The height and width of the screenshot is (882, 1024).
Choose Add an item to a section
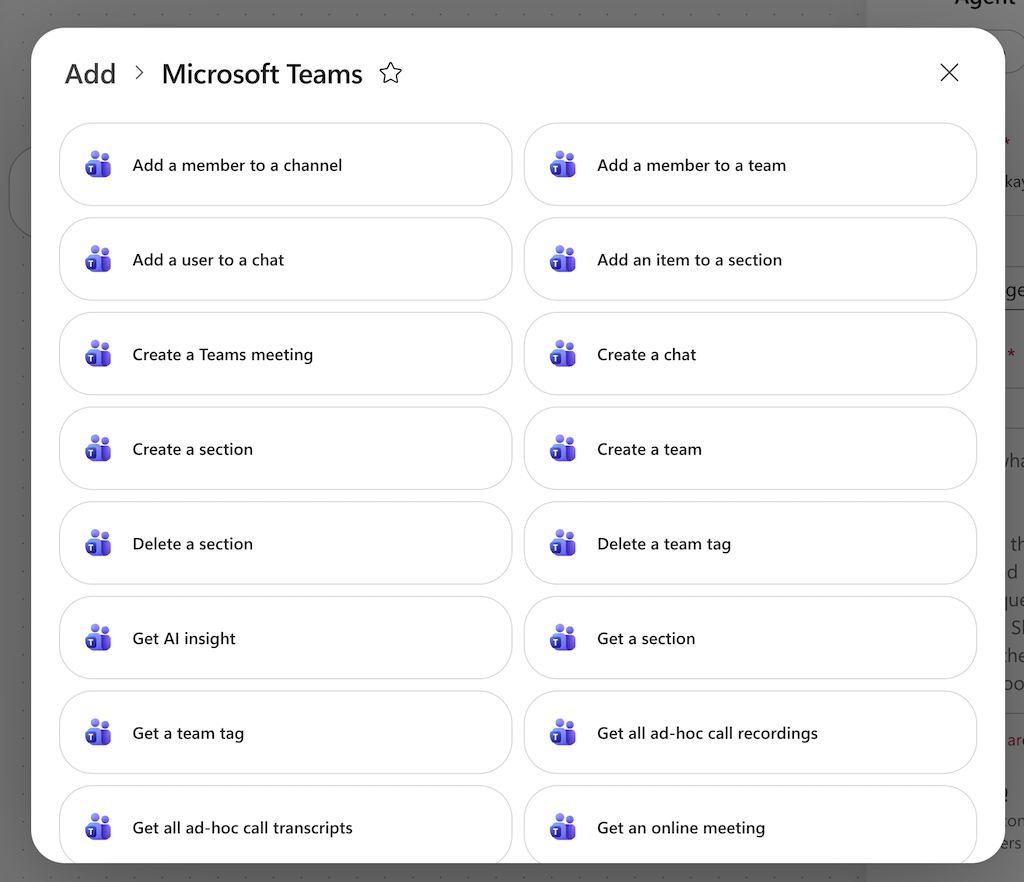point(750,259)
